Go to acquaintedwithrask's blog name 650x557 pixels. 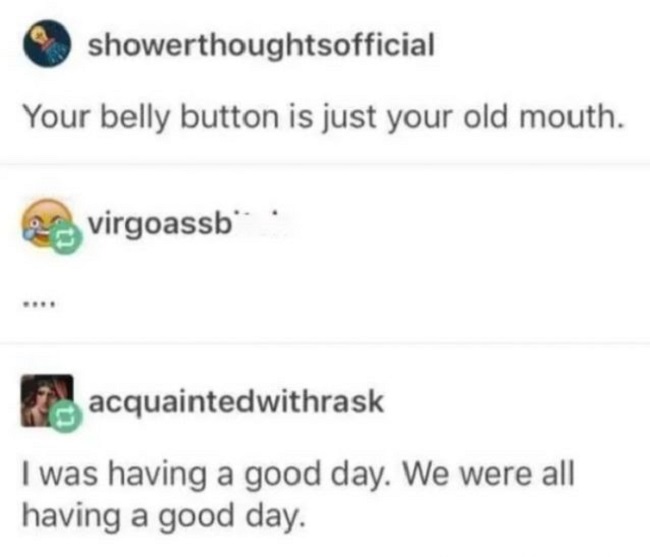(236, 402)
